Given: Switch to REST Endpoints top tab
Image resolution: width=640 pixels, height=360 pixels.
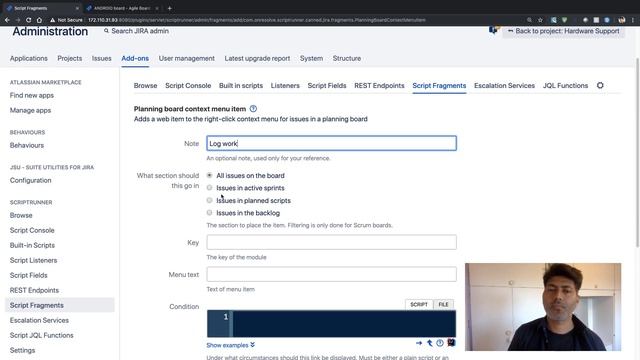Looking at the screenshot, I should coord(379,85).
